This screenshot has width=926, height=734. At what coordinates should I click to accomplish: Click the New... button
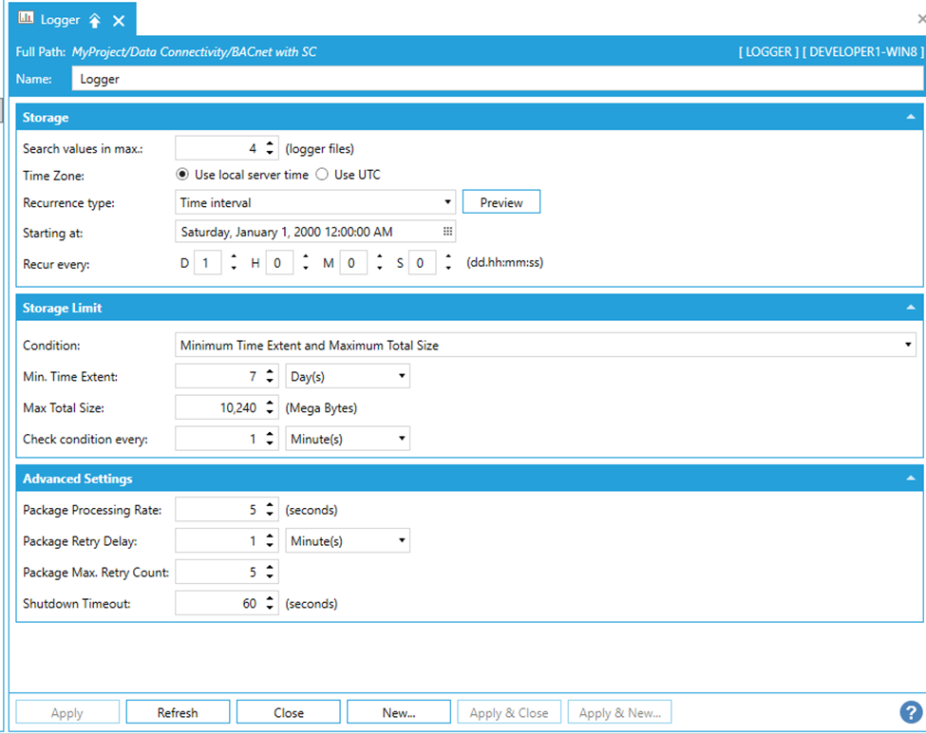398,712
